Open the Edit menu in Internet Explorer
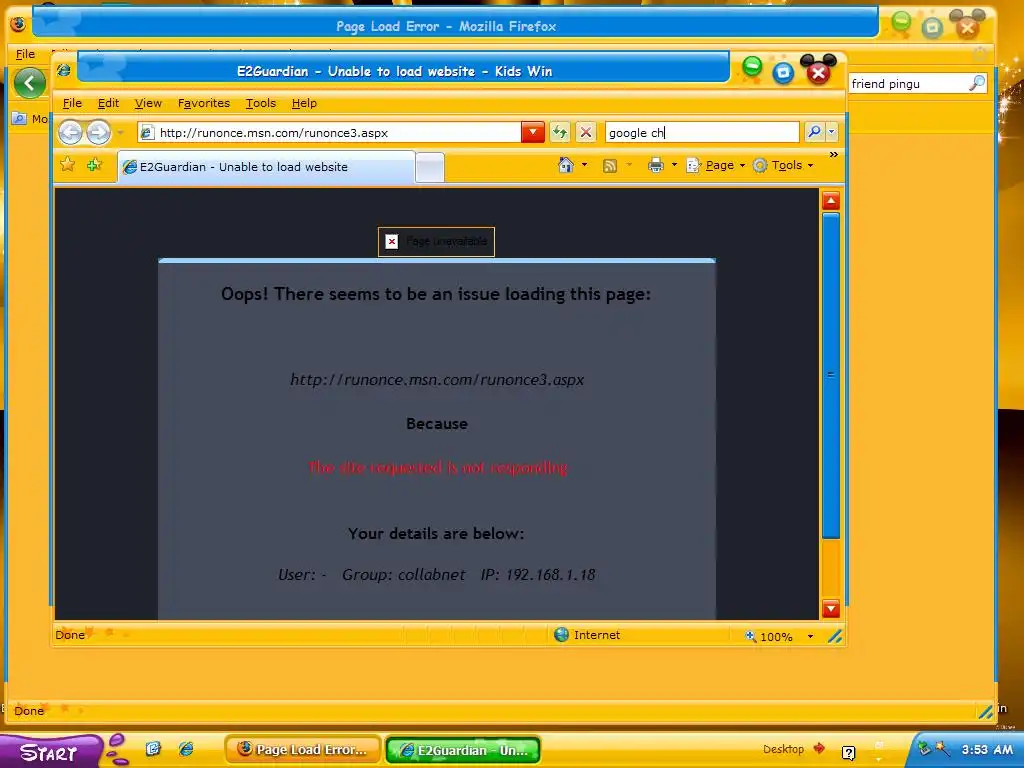 tap(108, 103)
